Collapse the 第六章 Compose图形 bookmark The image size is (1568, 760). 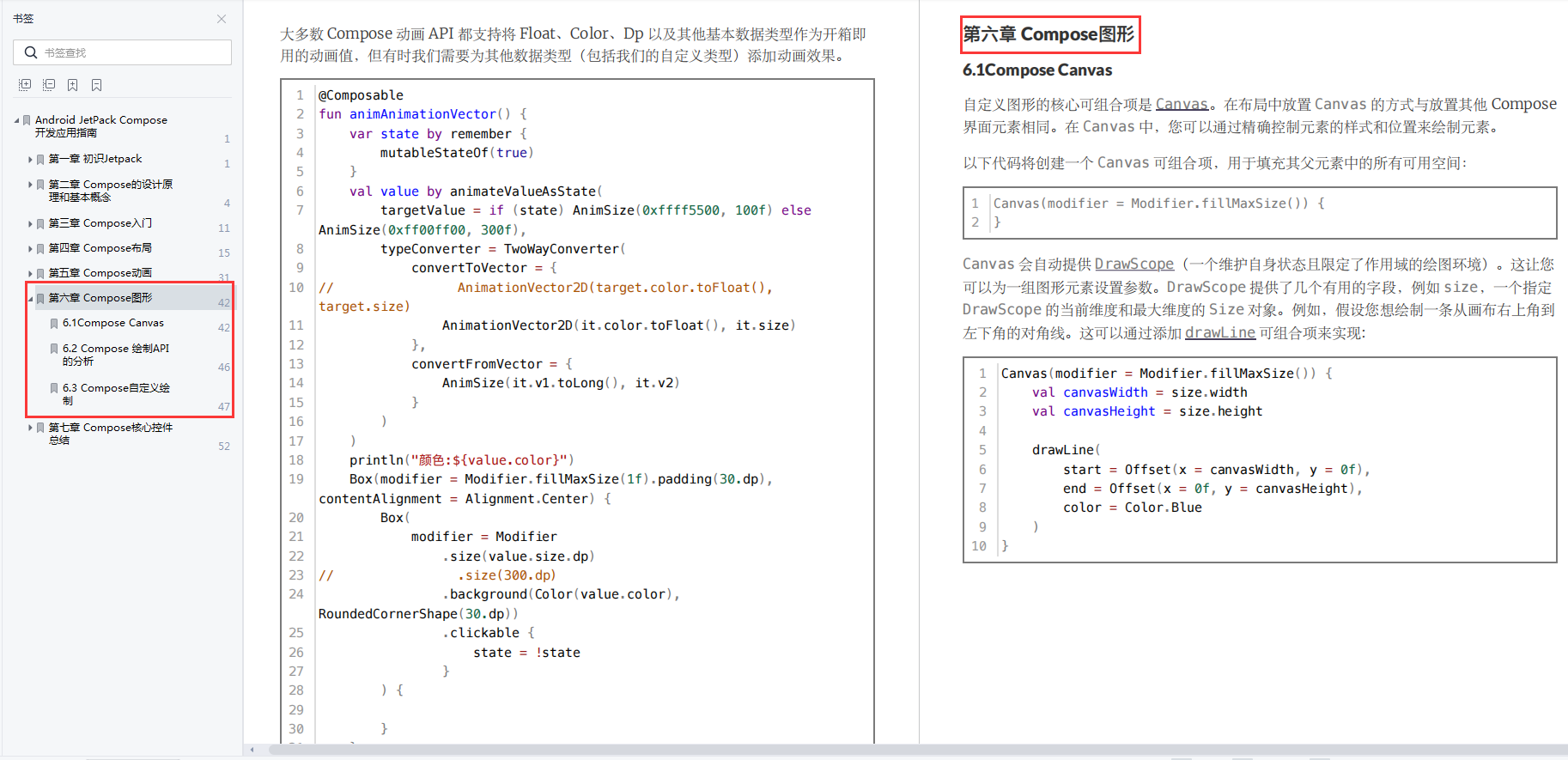[x=30, y=298]
